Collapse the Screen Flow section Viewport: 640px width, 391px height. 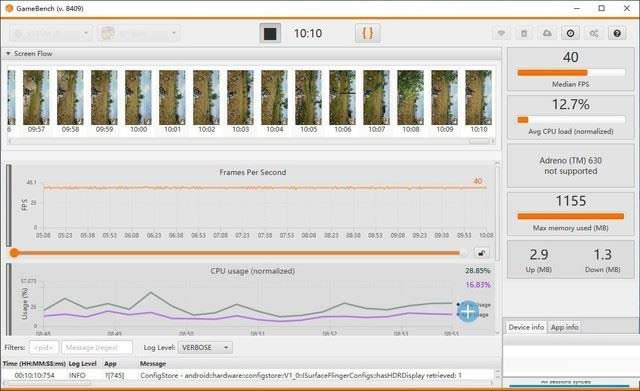click(8, 53)
